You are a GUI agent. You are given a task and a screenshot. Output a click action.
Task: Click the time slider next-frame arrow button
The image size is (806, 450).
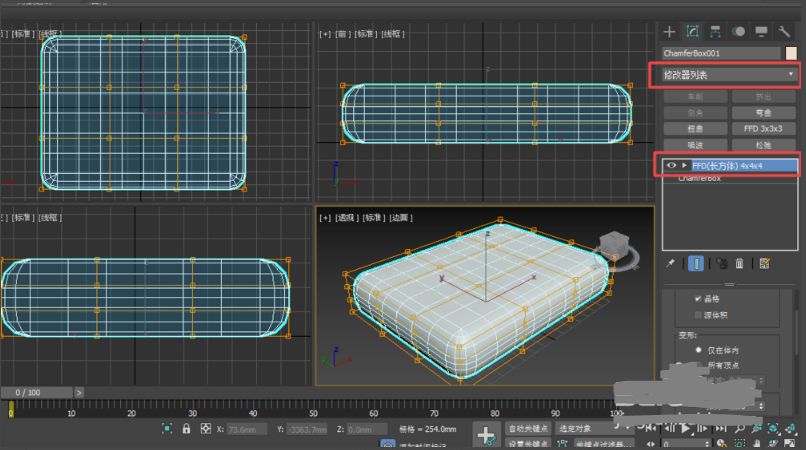79,392
